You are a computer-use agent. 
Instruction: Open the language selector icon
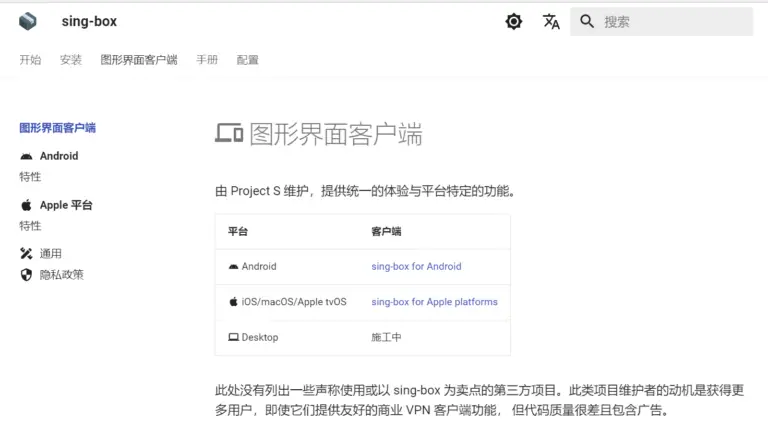(x=551, y=21)
